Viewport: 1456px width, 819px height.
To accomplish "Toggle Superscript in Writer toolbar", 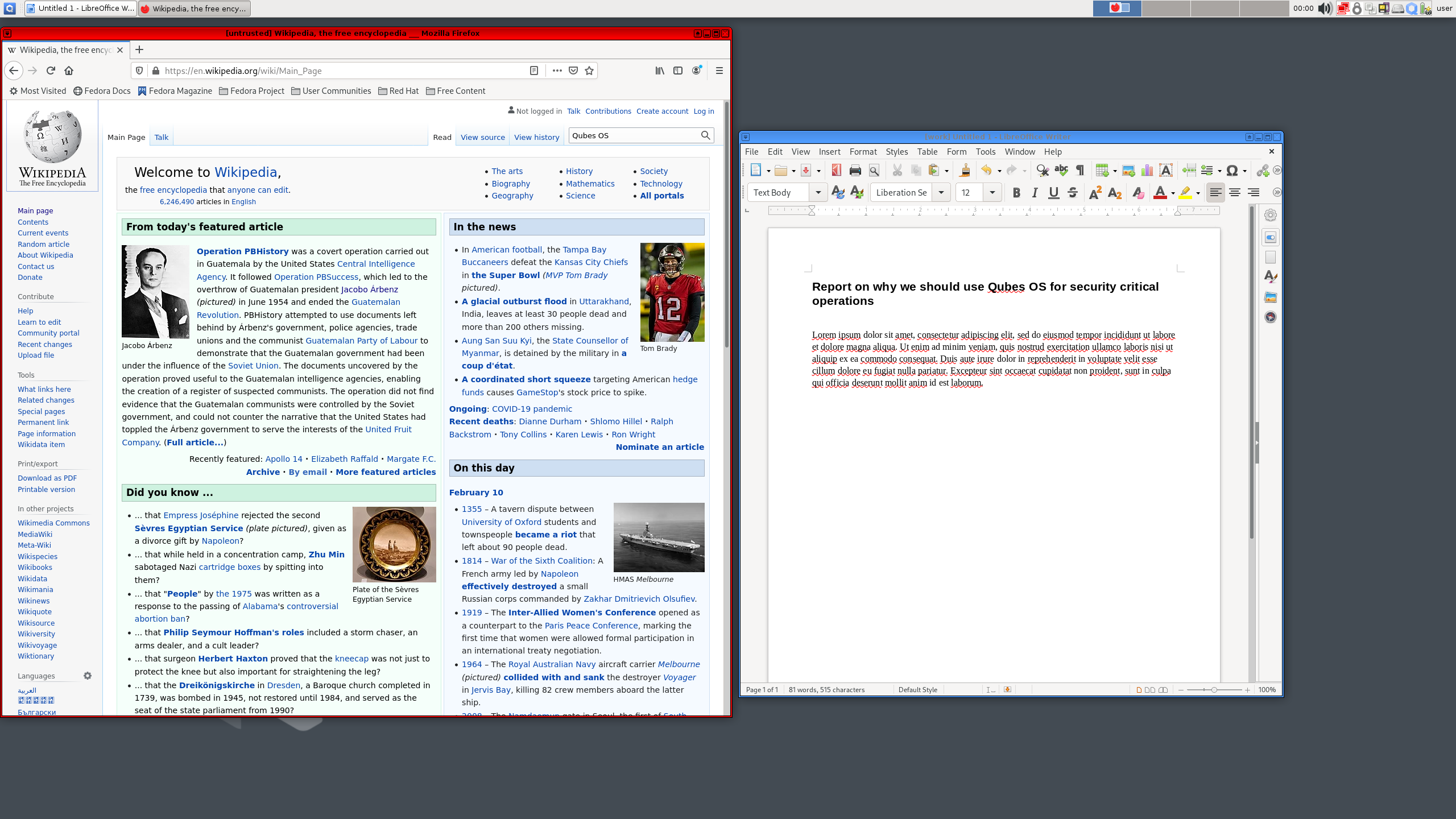I will [x=1095, y=193].
